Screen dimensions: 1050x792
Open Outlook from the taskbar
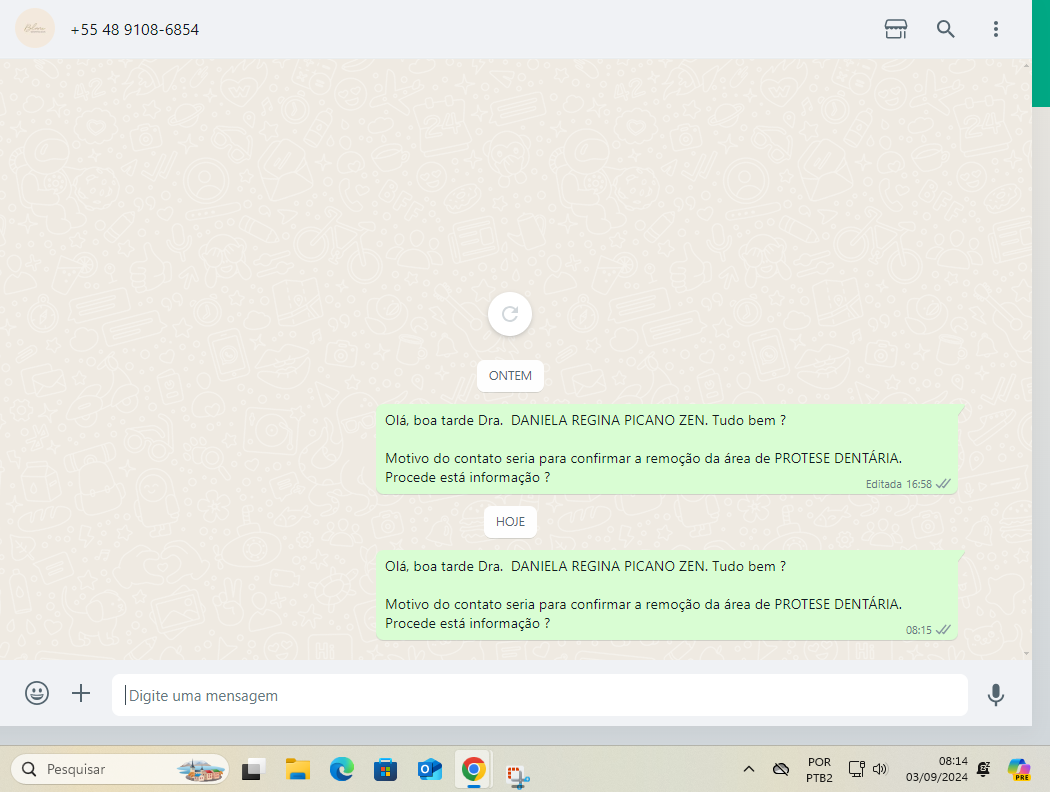pos(429,770)
